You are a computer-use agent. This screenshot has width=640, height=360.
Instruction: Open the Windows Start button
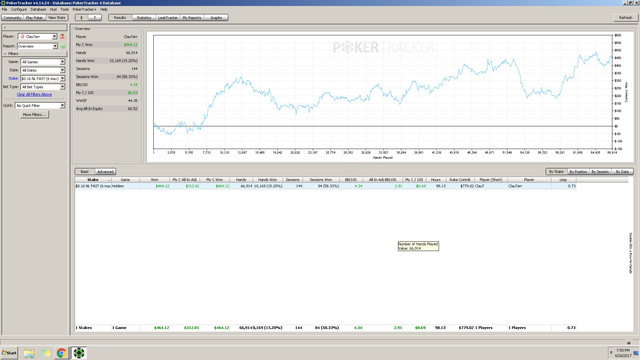(9, 353)
